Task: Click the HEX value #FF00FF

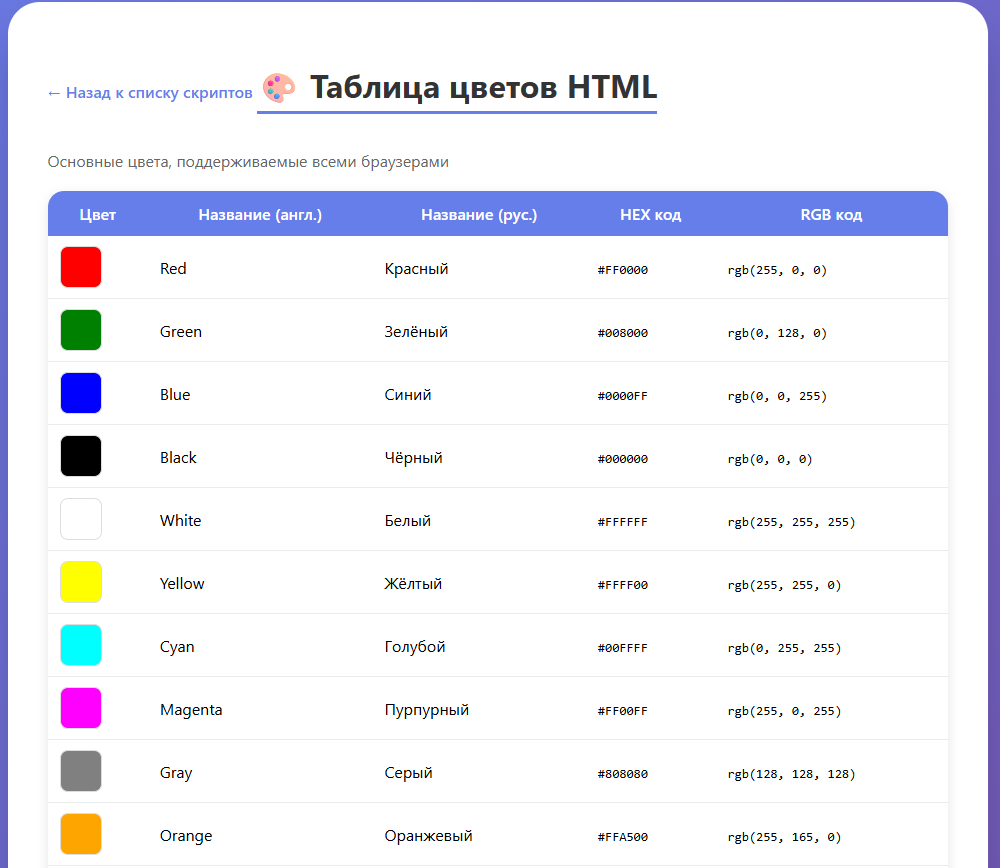Action: click(x=622, y=711)
